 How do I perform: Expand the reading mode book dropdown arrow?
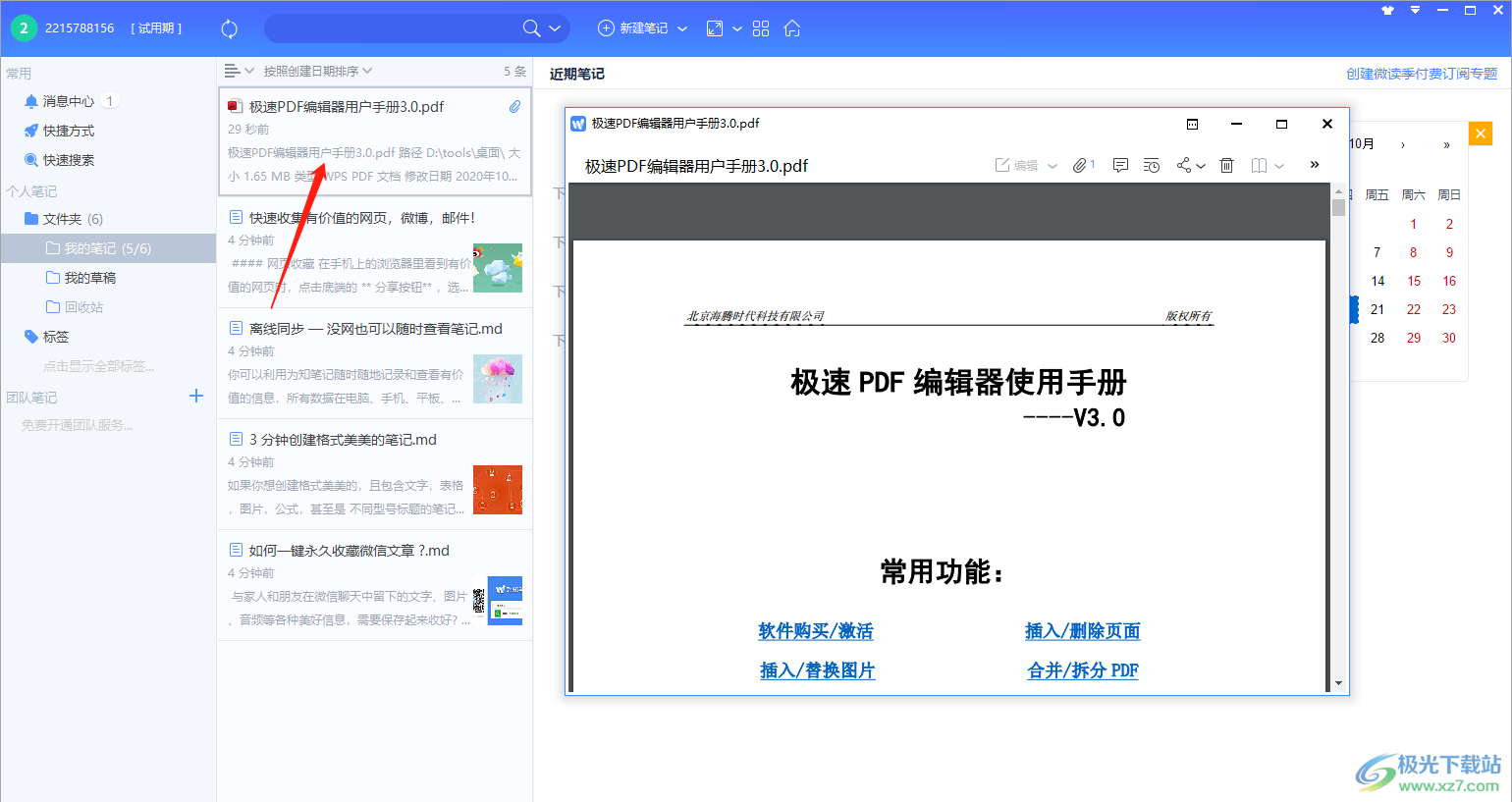pos(1279,166)
